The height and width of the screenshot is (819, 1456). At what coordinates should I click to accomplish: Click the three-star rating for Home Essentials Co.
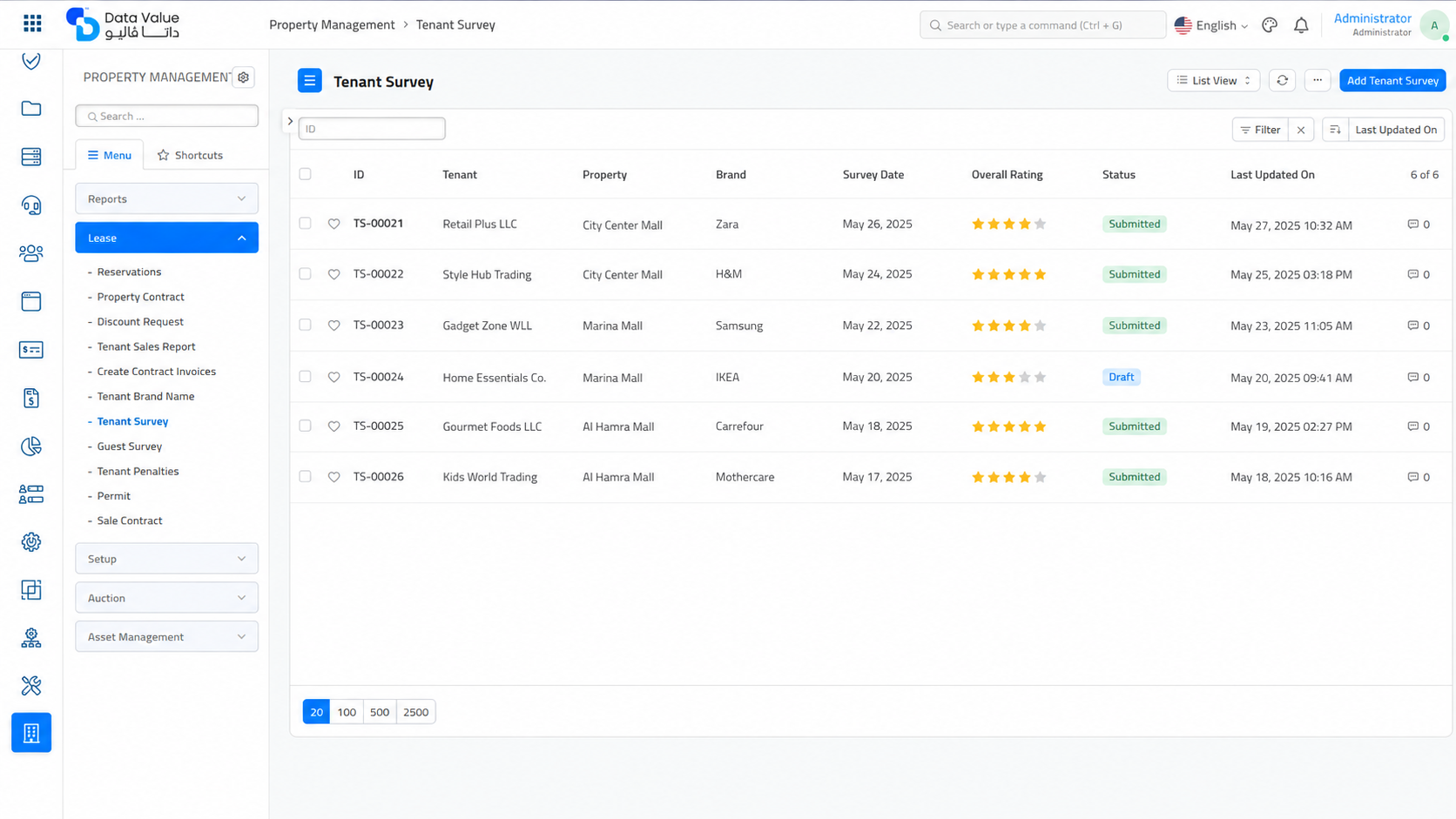1009,378
